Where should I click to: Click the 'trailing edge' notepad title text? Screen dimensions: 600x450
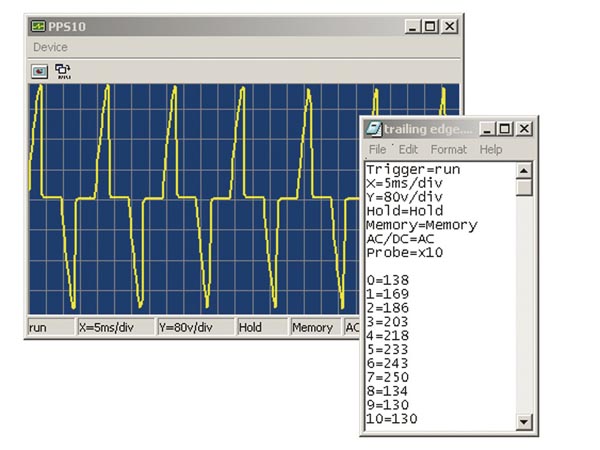[428, 129]
